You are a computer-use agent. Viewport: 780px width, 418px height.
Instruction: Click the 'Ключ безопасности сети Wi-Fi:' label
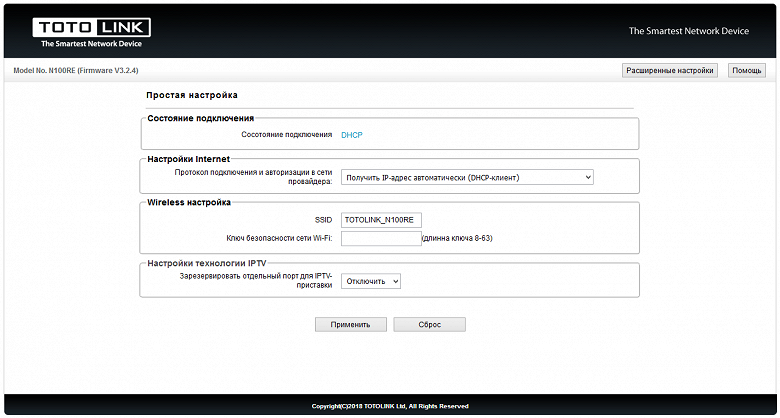279,238
